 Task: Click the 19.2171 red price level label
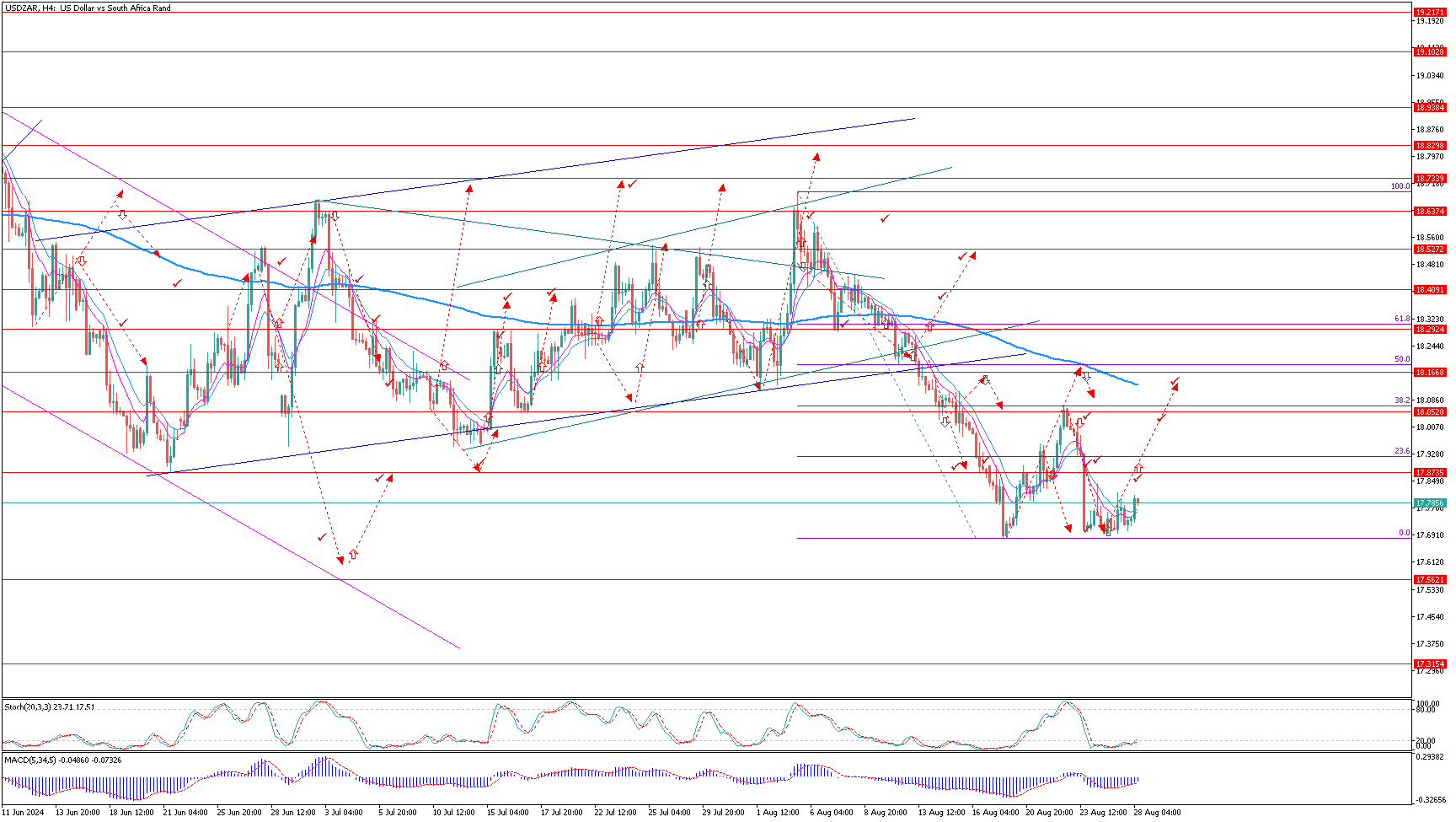pos(1430,13)
